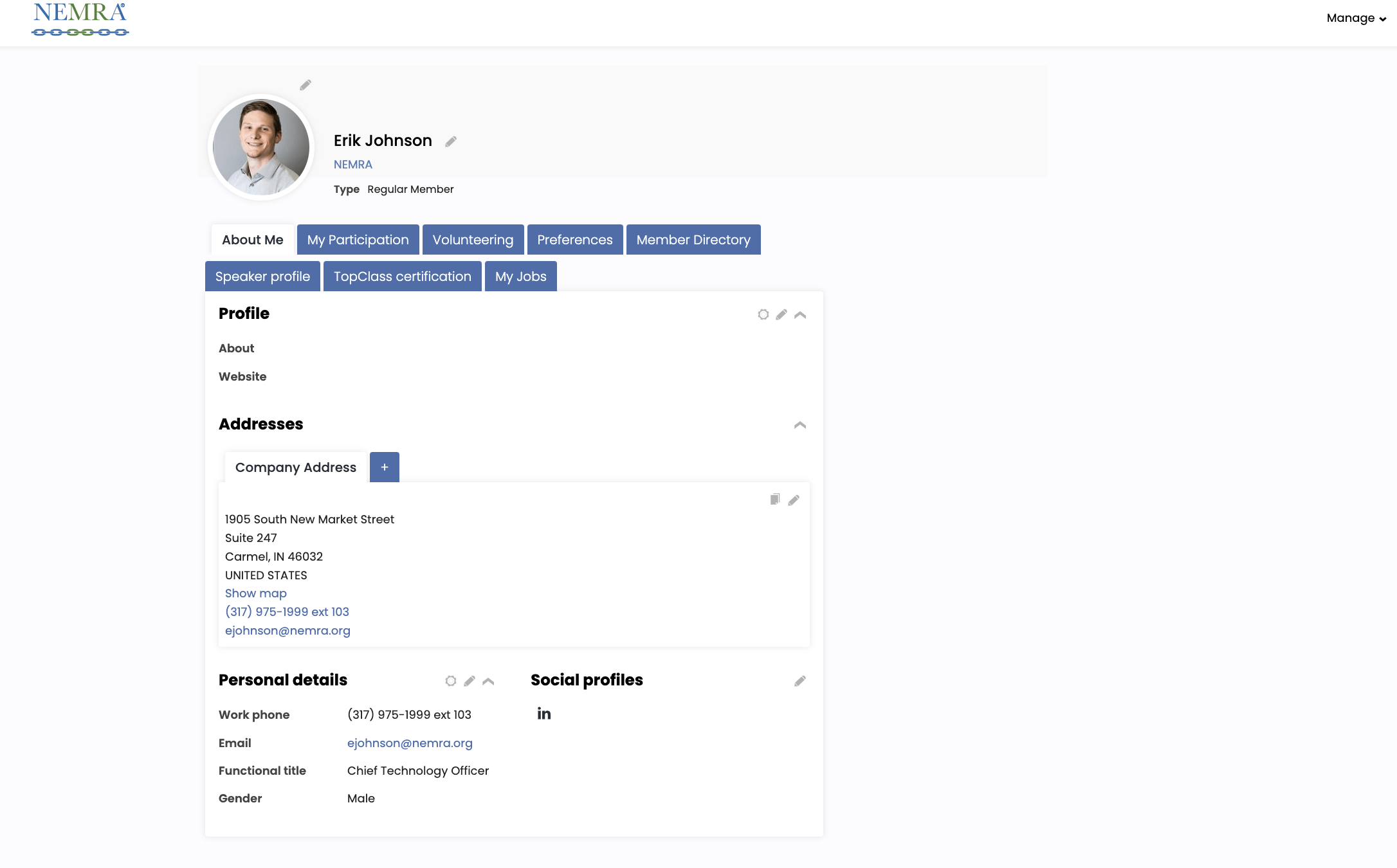Add a new address with plus button
Screen dimensions: 1397x868
click(x=385, y=467)
